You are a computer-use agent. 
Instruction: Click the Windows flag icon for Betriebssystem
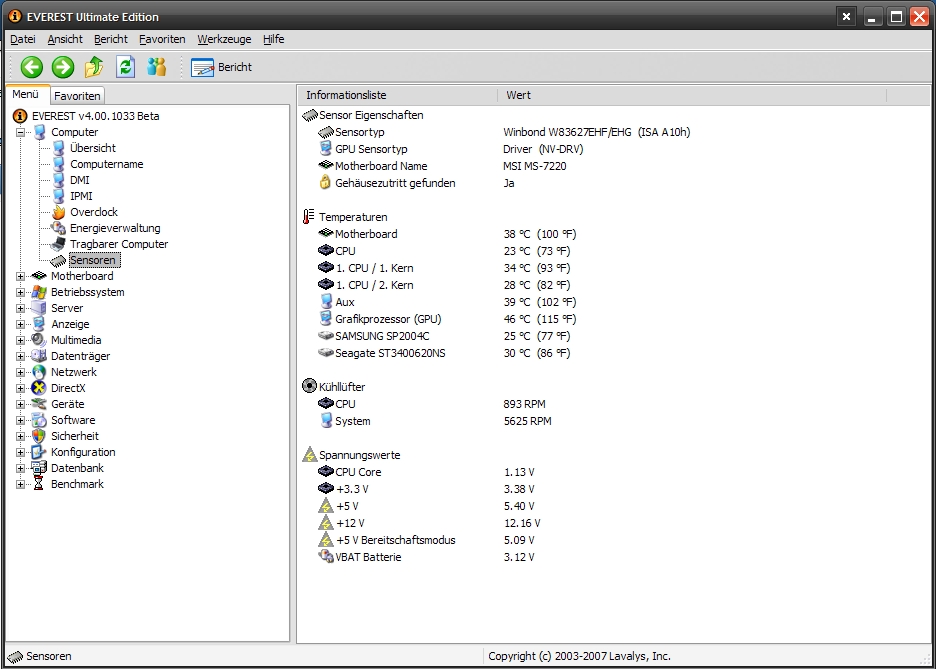tap(39, 292)
